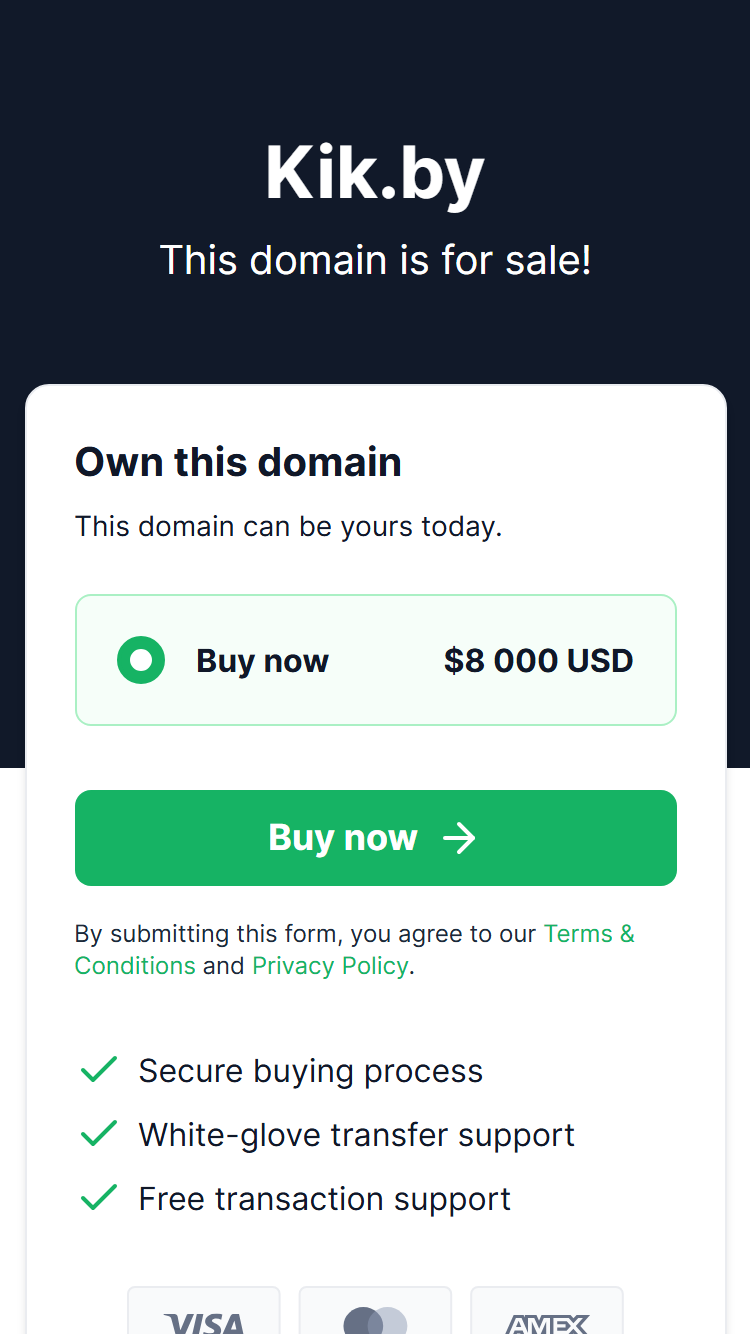750x1334 pixels.
Task: Open the Terms & Conditions link
Action: [x=355, y=949]
